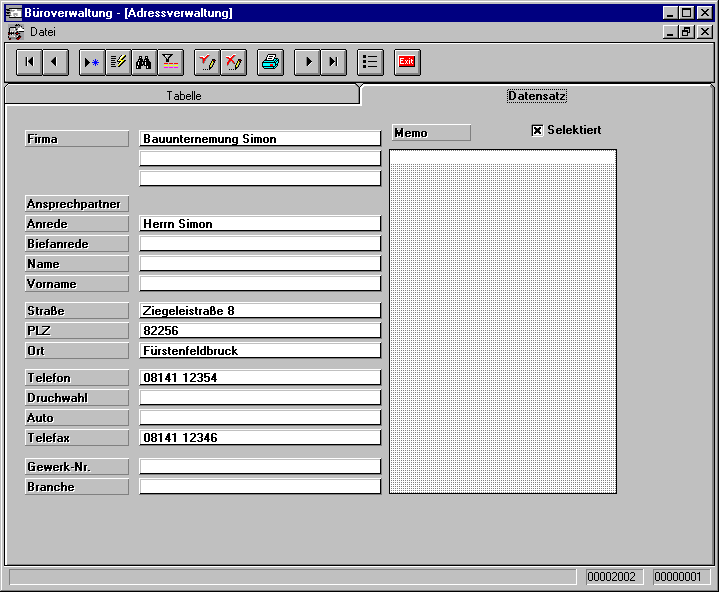Uncheck the Selektiert checkbox
This screenshot has height=592, width=719.
[x=537, y=130]
